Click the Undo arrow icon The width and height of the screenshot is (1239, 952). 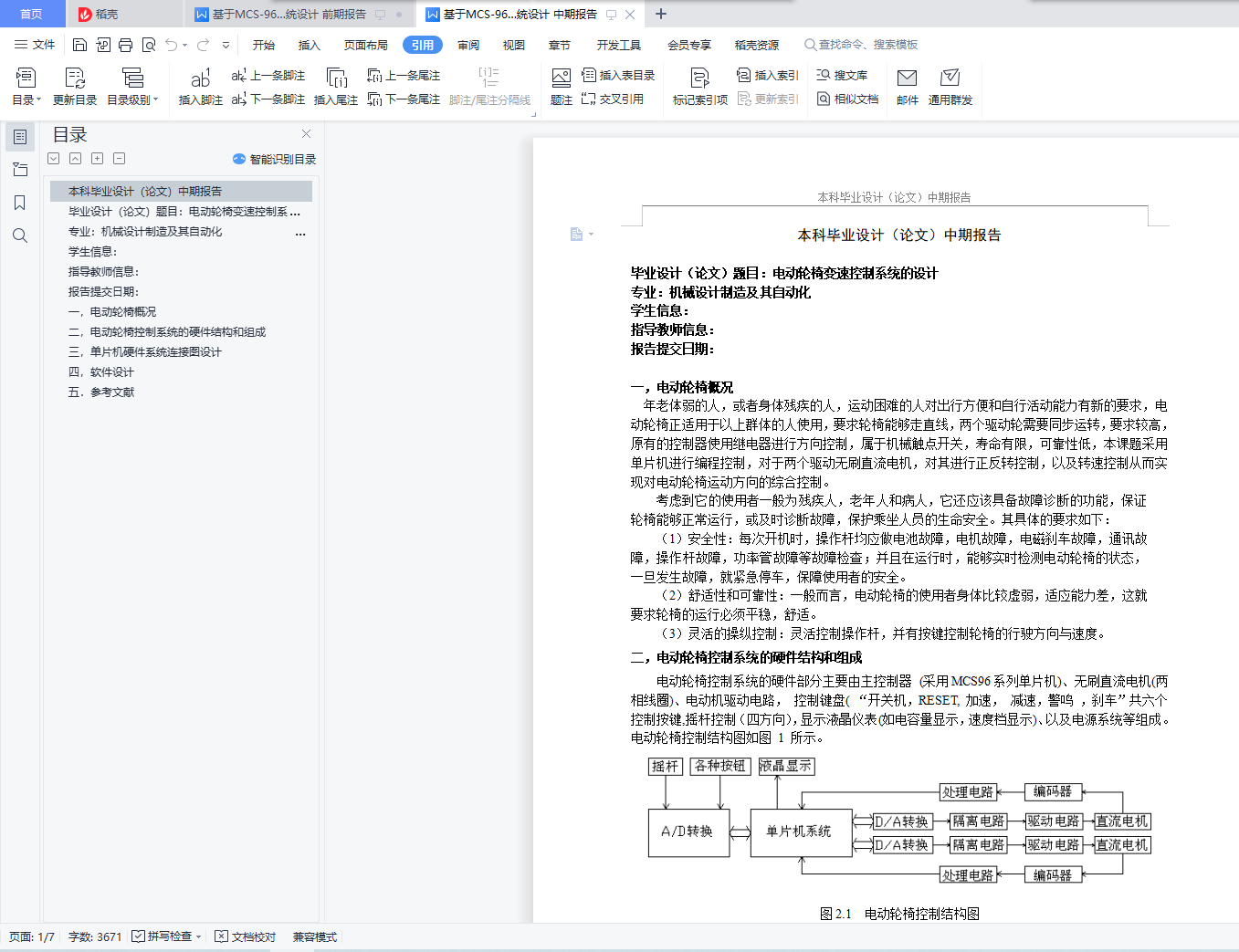click(171, 45)
